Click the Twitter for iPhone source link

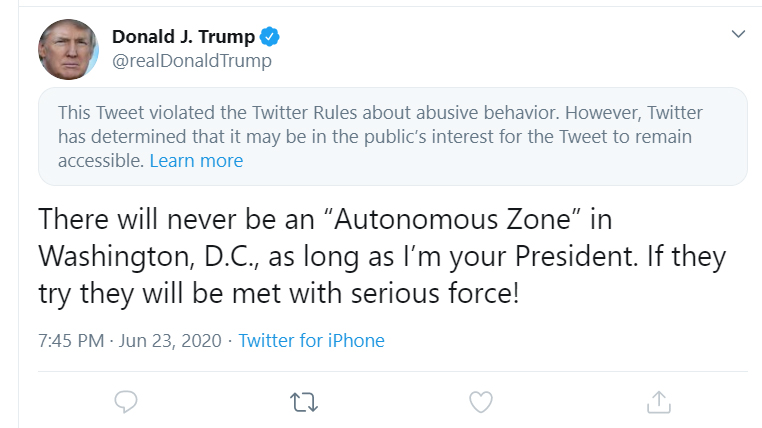pos(311,340)
